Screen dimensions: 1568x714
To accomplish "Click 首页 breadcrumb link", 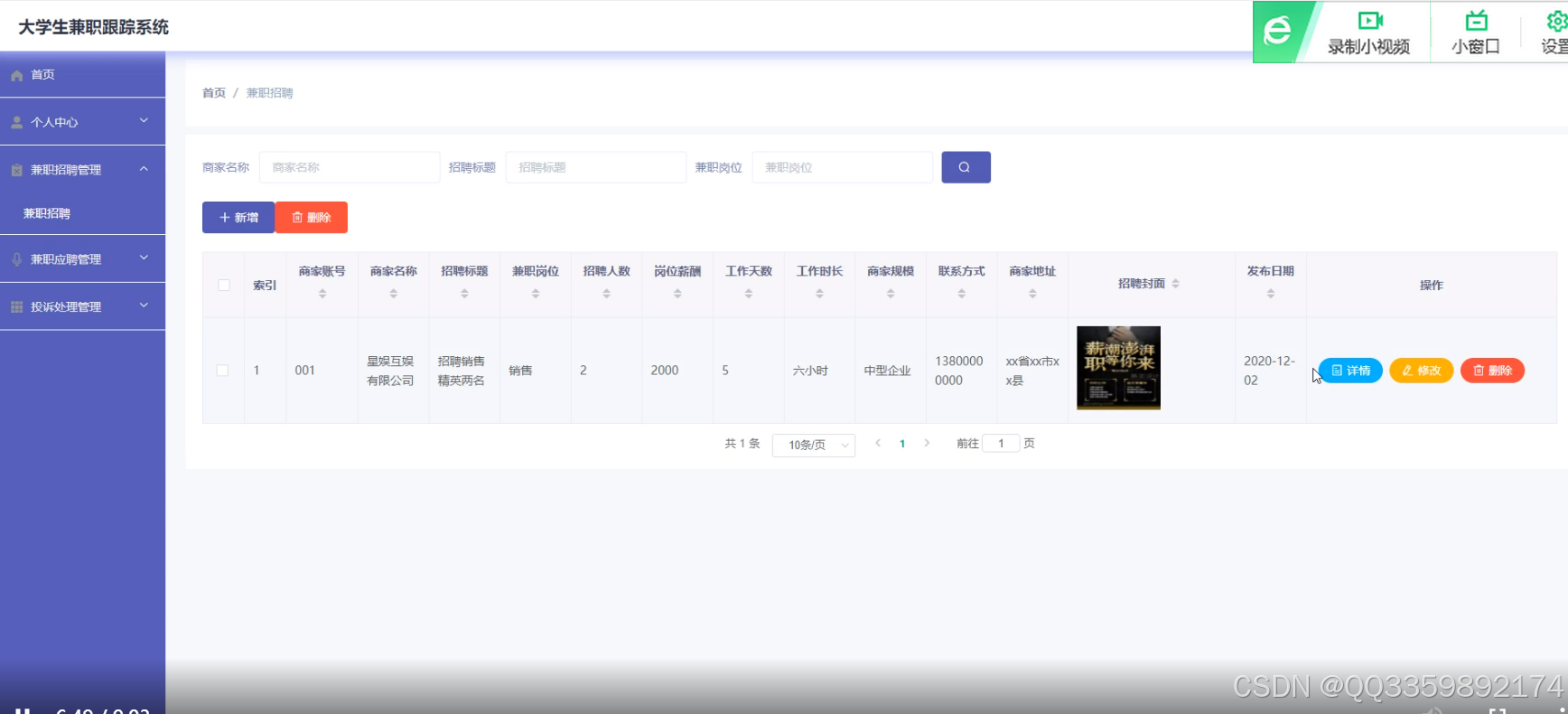I will pos(214,93).
